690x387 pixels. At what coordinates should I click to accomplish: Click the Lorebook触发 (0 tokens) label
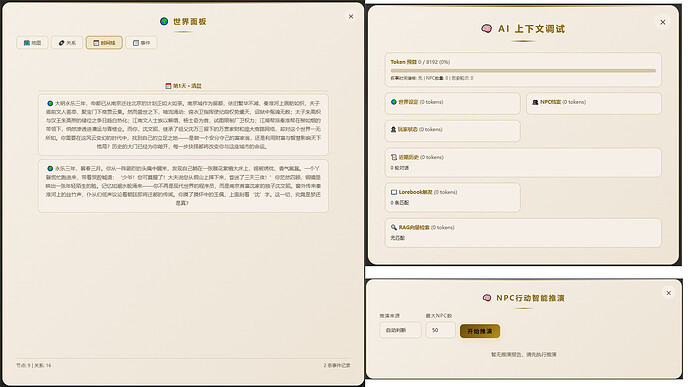428,192
